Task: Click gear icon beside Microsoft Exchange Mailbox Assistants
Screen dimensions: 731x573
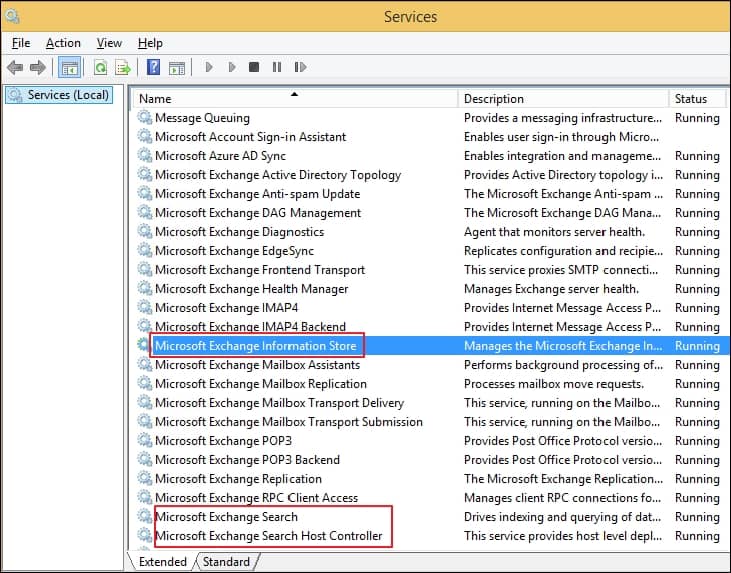Action: [145, 364]
